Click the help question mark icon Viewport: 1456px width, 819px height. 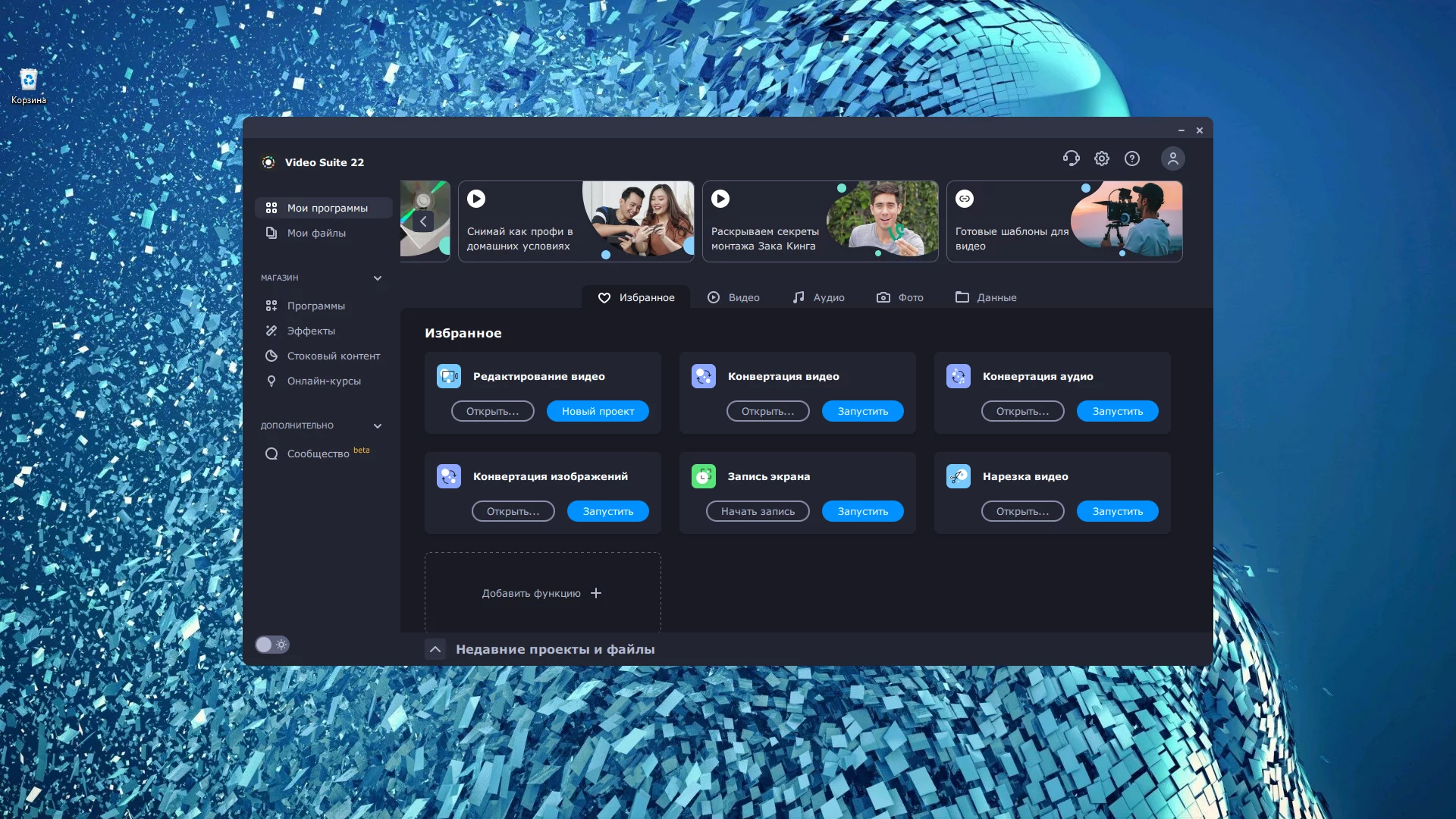[1132, 158]
